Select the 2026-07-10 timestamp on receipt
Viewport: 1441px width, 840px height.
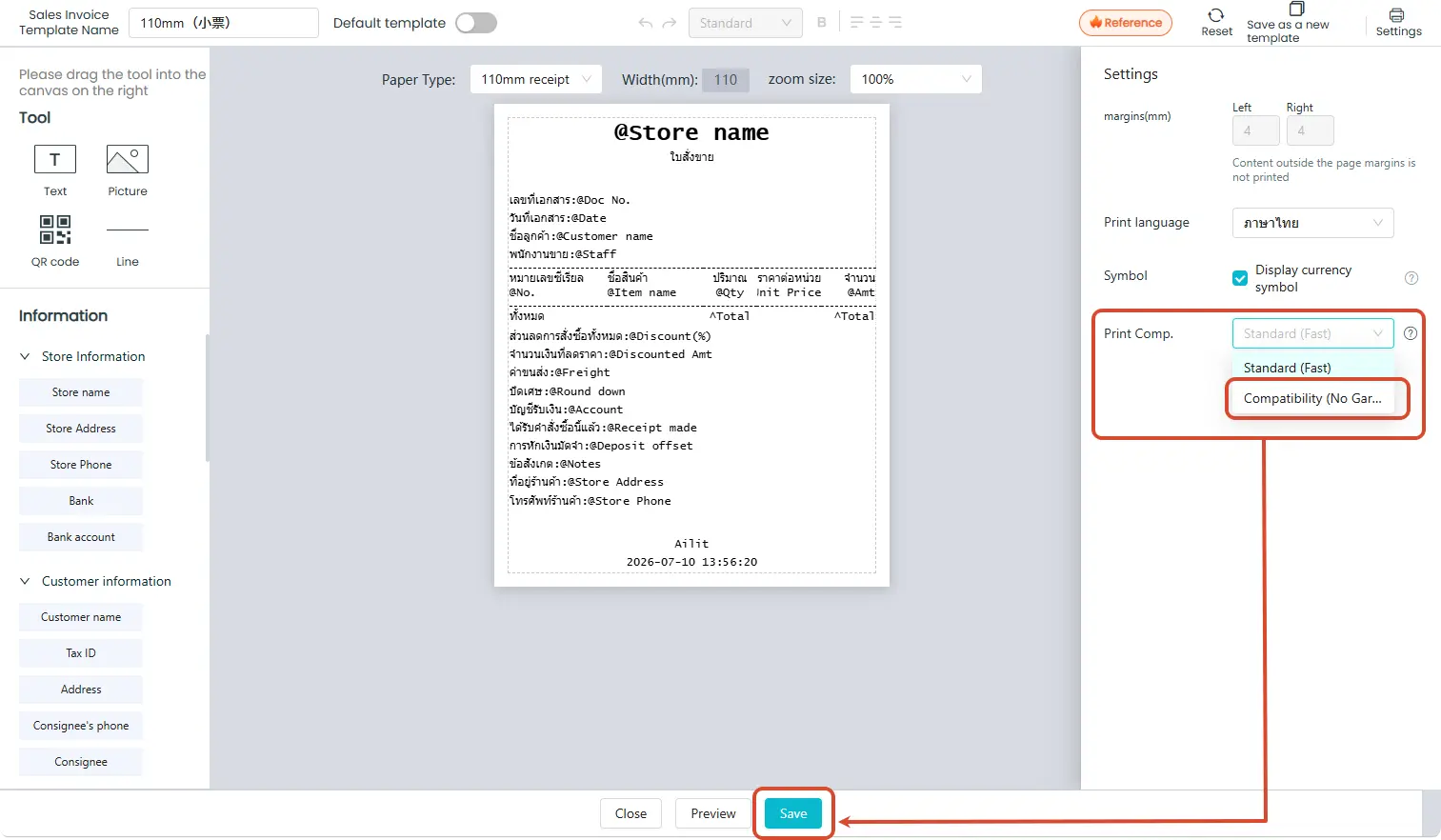(691, 562)
